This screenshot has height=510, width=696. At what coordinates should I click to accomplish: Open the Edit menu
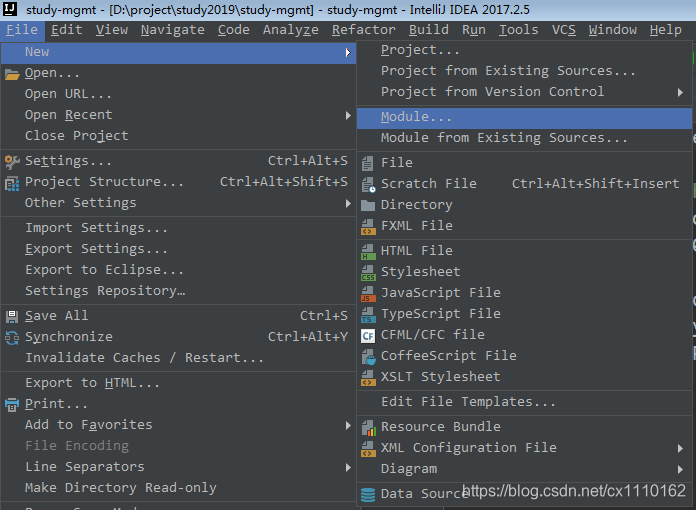point(67,30)
